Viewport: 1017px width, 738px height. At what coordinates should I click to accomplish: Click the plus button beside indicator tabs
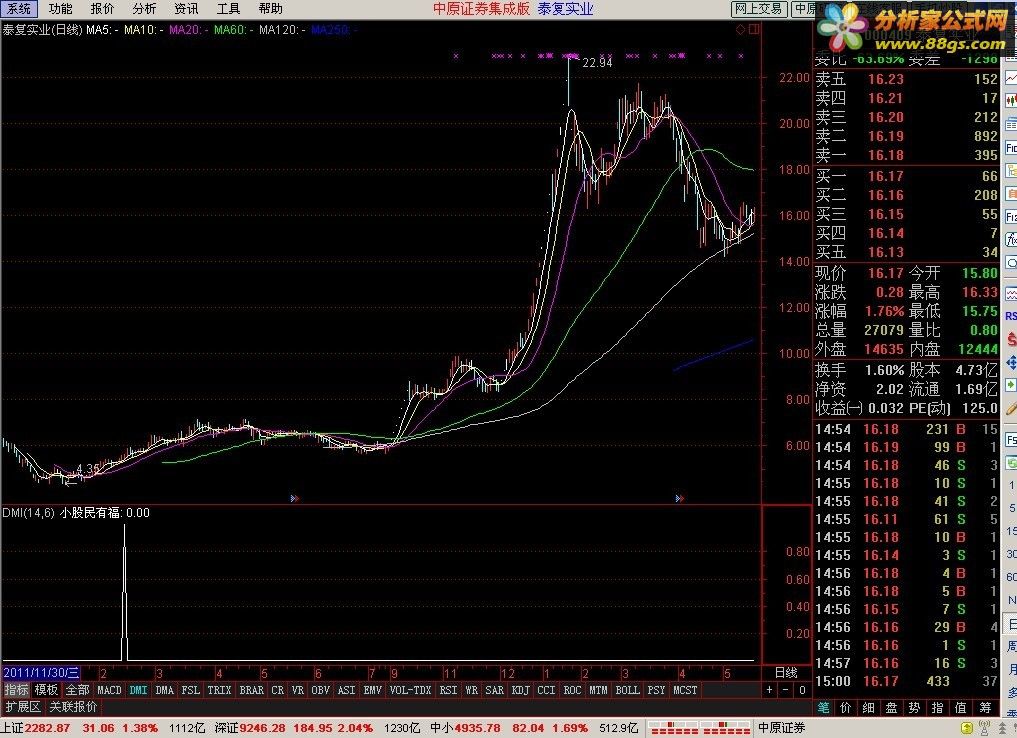pyautogui.click(x=769, y=690)
